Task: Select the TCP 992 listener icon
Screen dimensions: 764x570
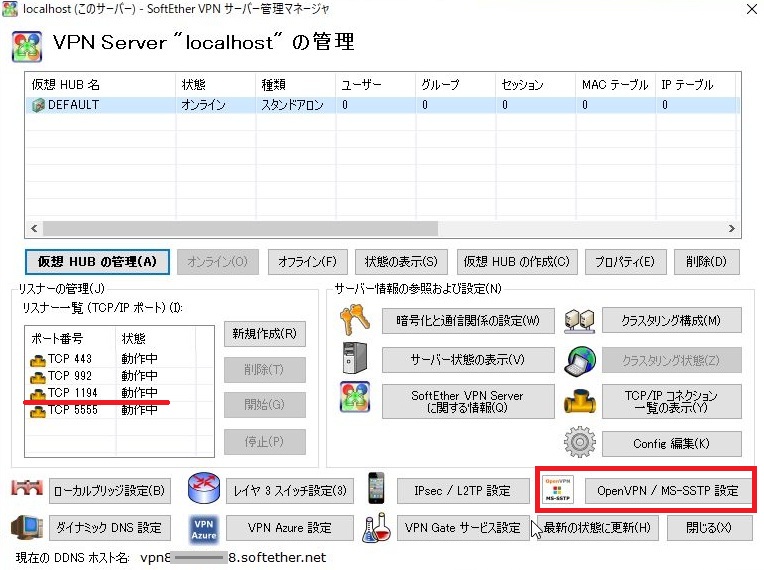Action: tap(38, 377)
